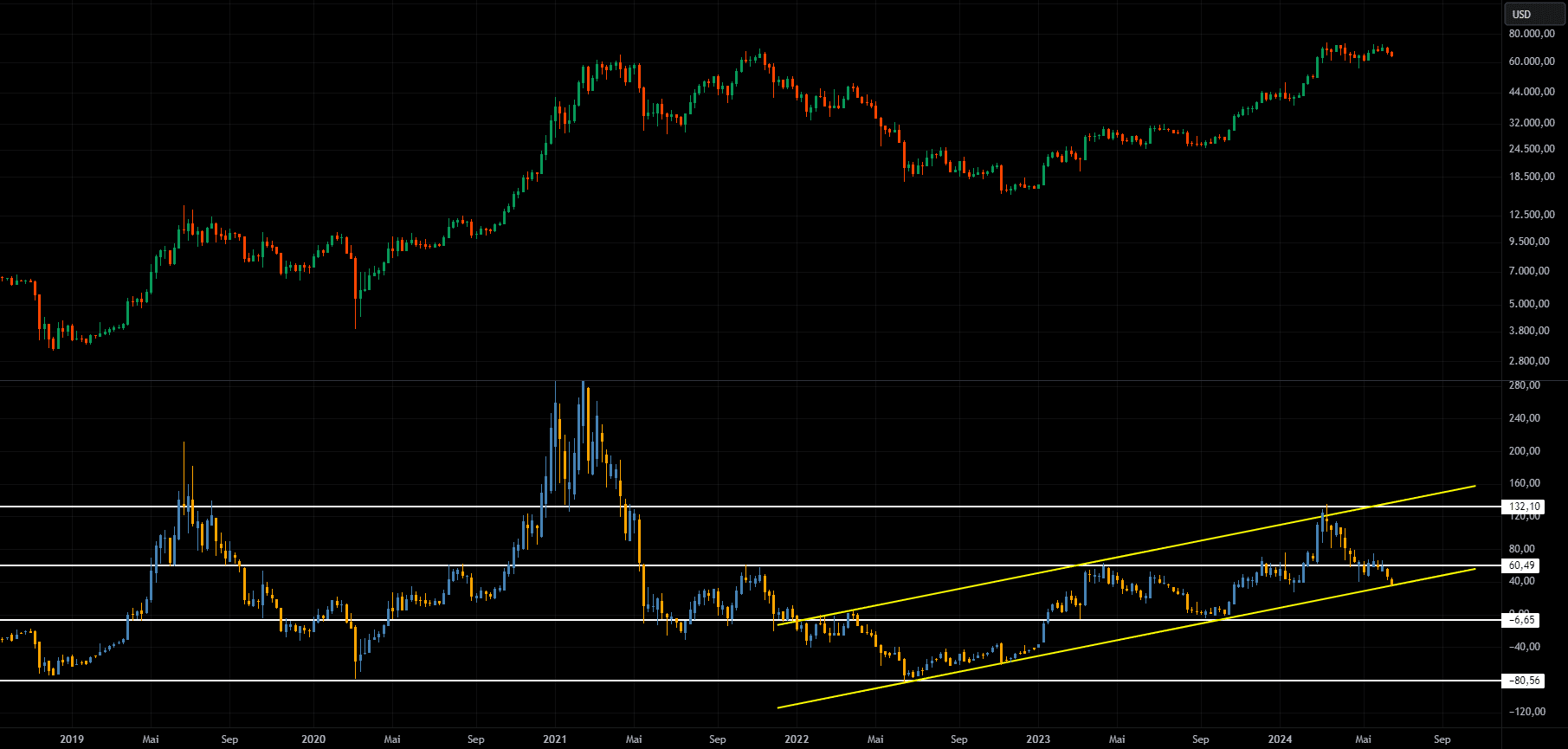
Task: Click the Sep label following 2019
Action: 229,739
